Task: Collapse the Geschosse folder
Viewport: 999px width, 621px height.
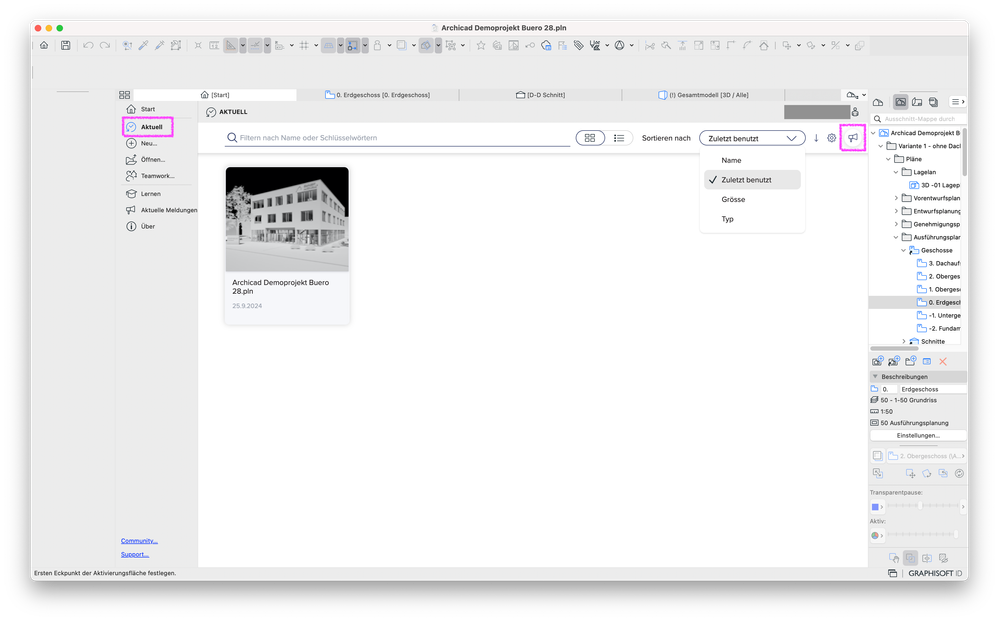Action: pyautogui.click(x=903, y=250)
